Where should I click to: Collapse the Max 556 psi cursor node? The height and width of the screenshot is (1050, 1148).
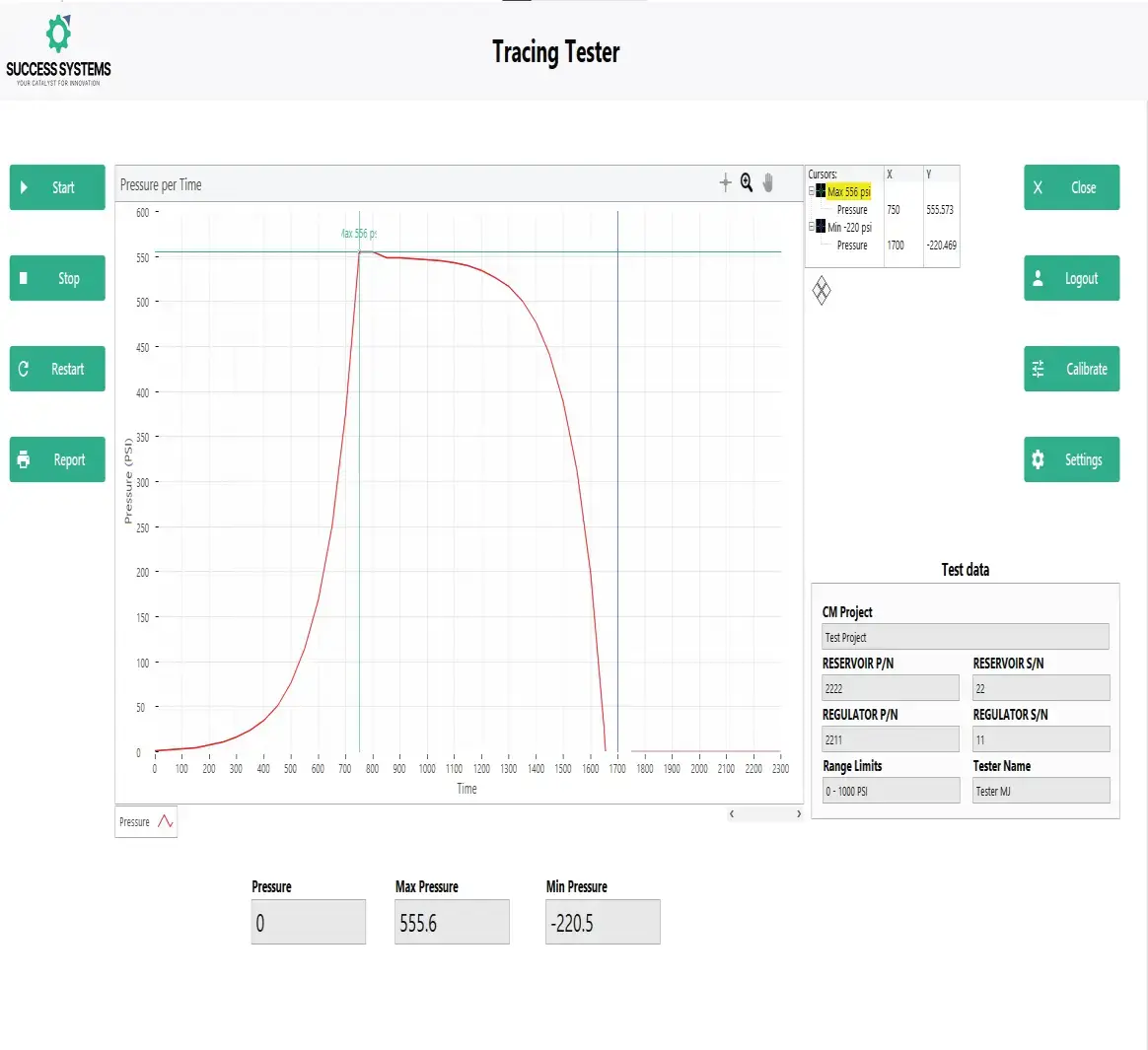(x=812, y=191)
